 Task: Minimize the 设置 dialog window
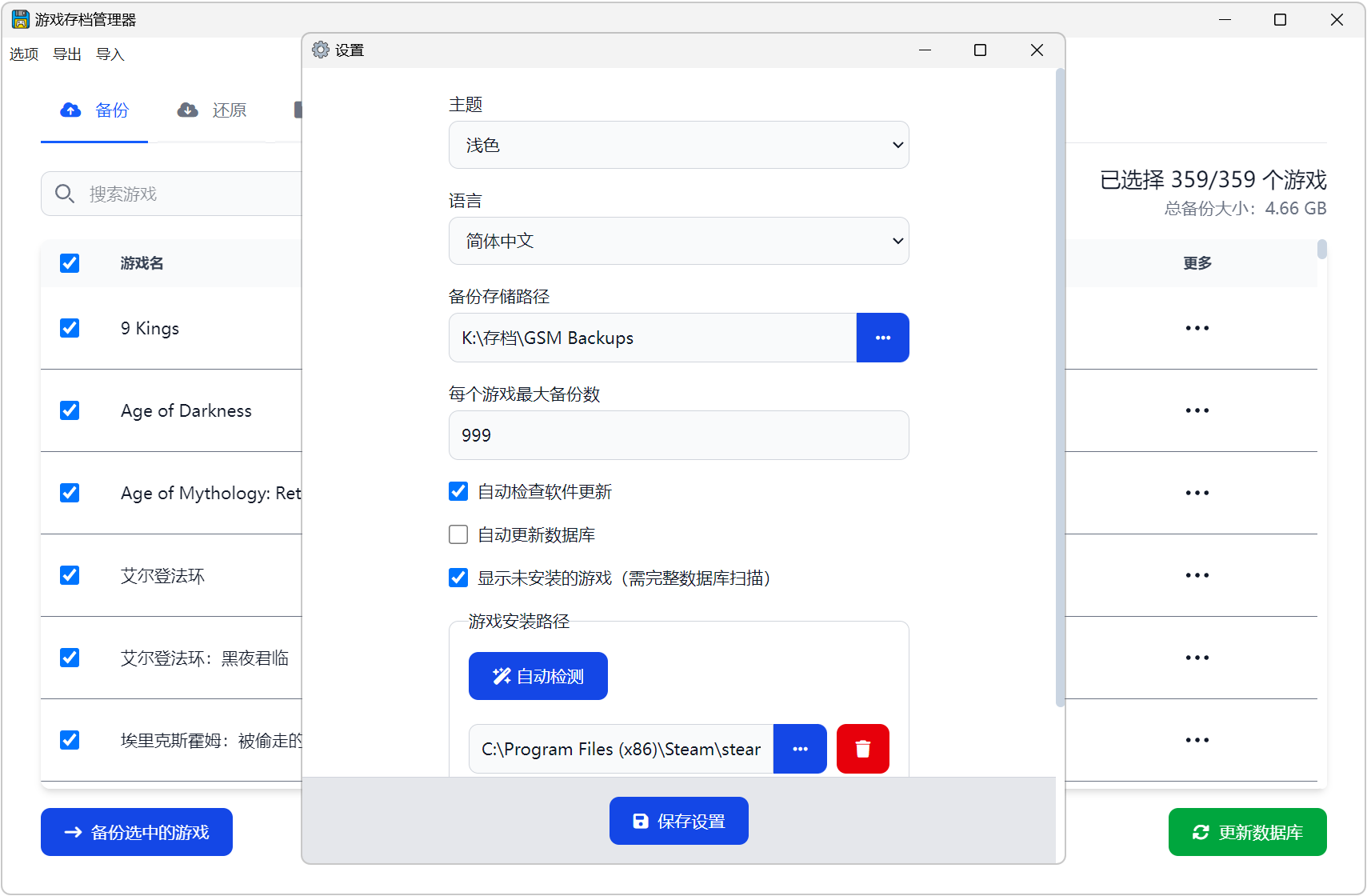925,50
